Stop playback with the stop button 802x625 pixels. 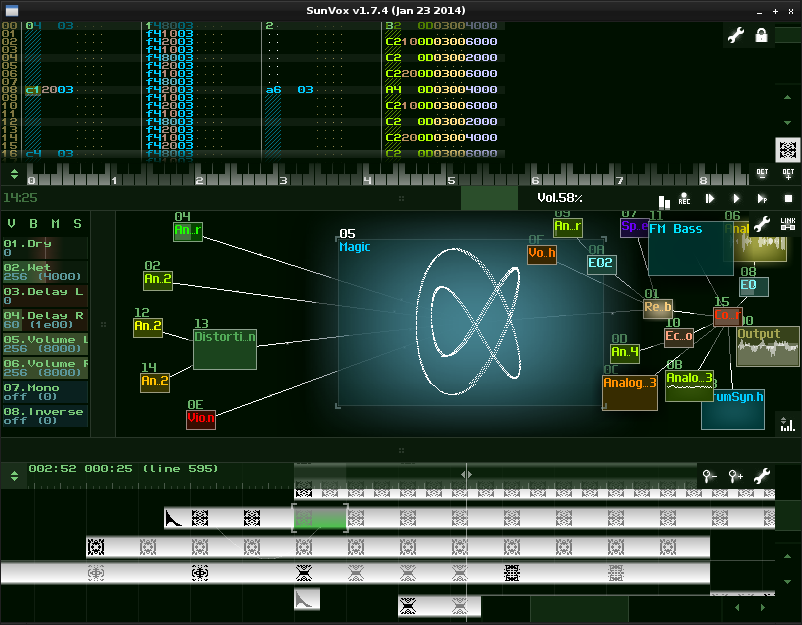tap(788, 199)
